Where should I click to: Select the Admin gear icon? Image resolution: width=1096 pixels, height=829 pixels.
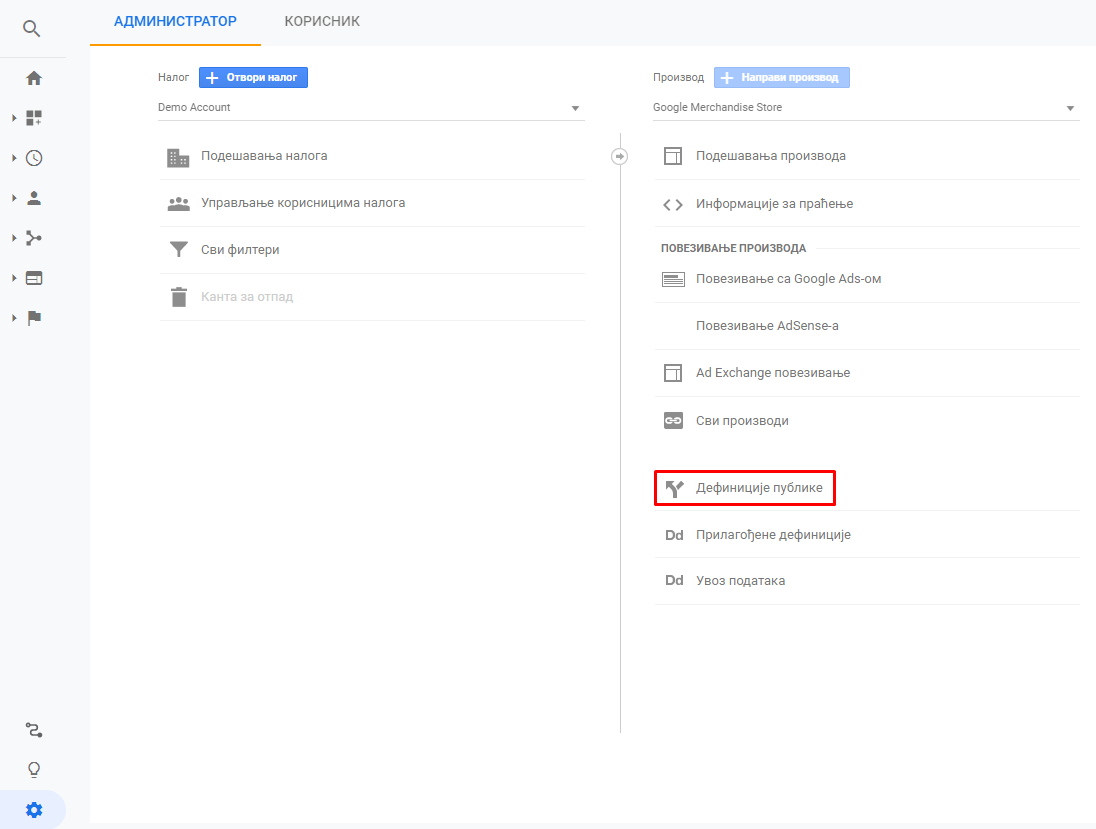pyautogui.click(x=34, y=809)
